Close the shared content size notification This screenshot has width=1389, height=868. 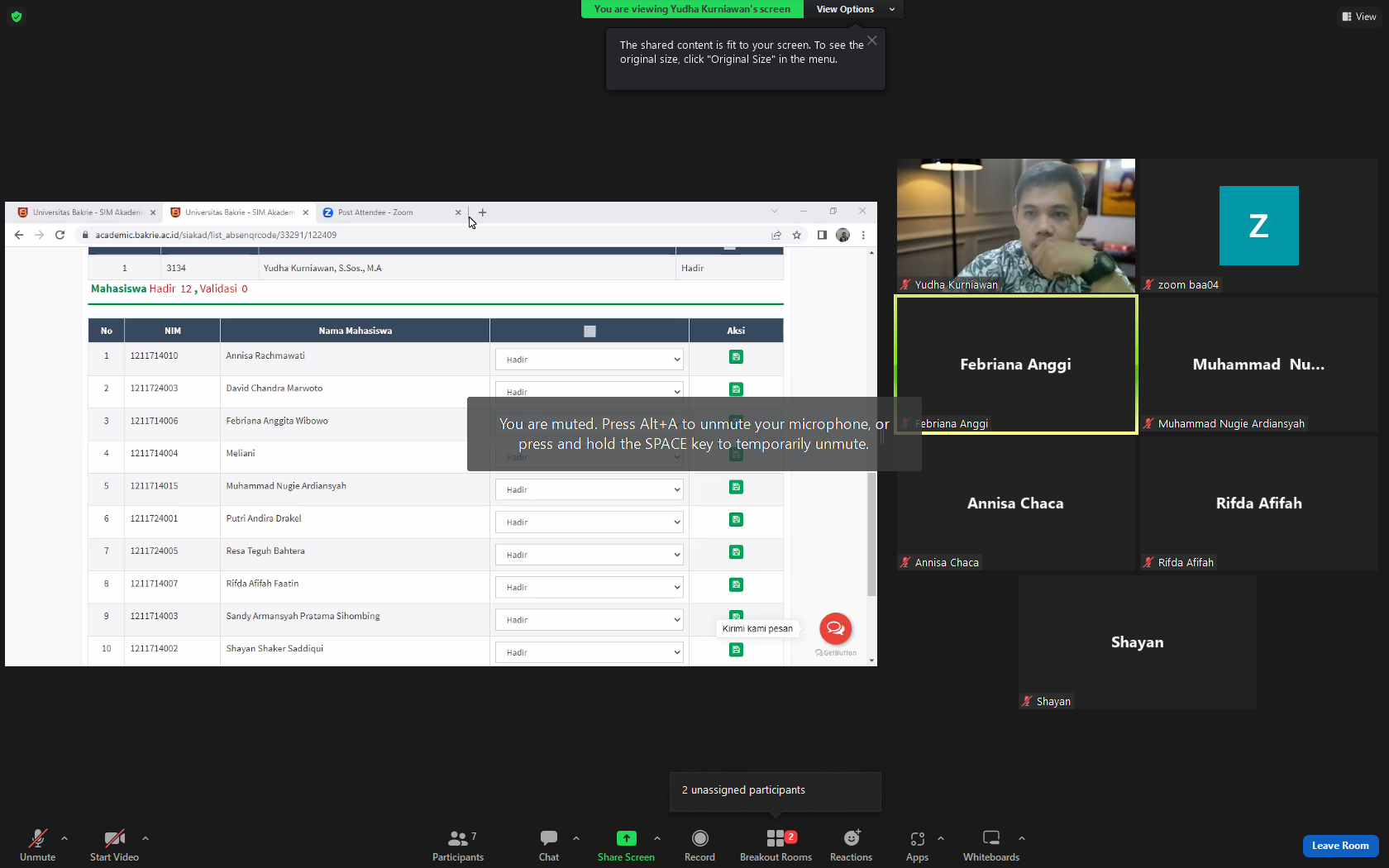coord(871,41)
